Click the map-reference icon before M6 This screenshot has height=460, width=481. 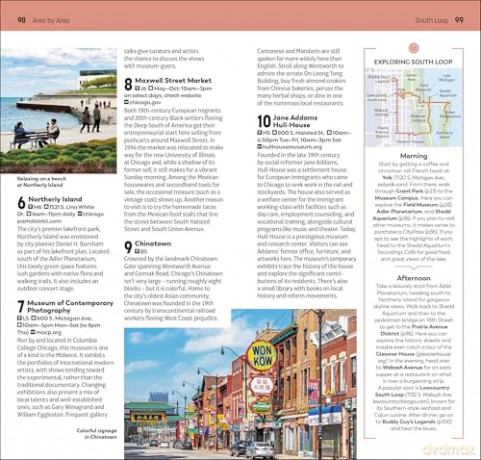click(x=31, y=207)
